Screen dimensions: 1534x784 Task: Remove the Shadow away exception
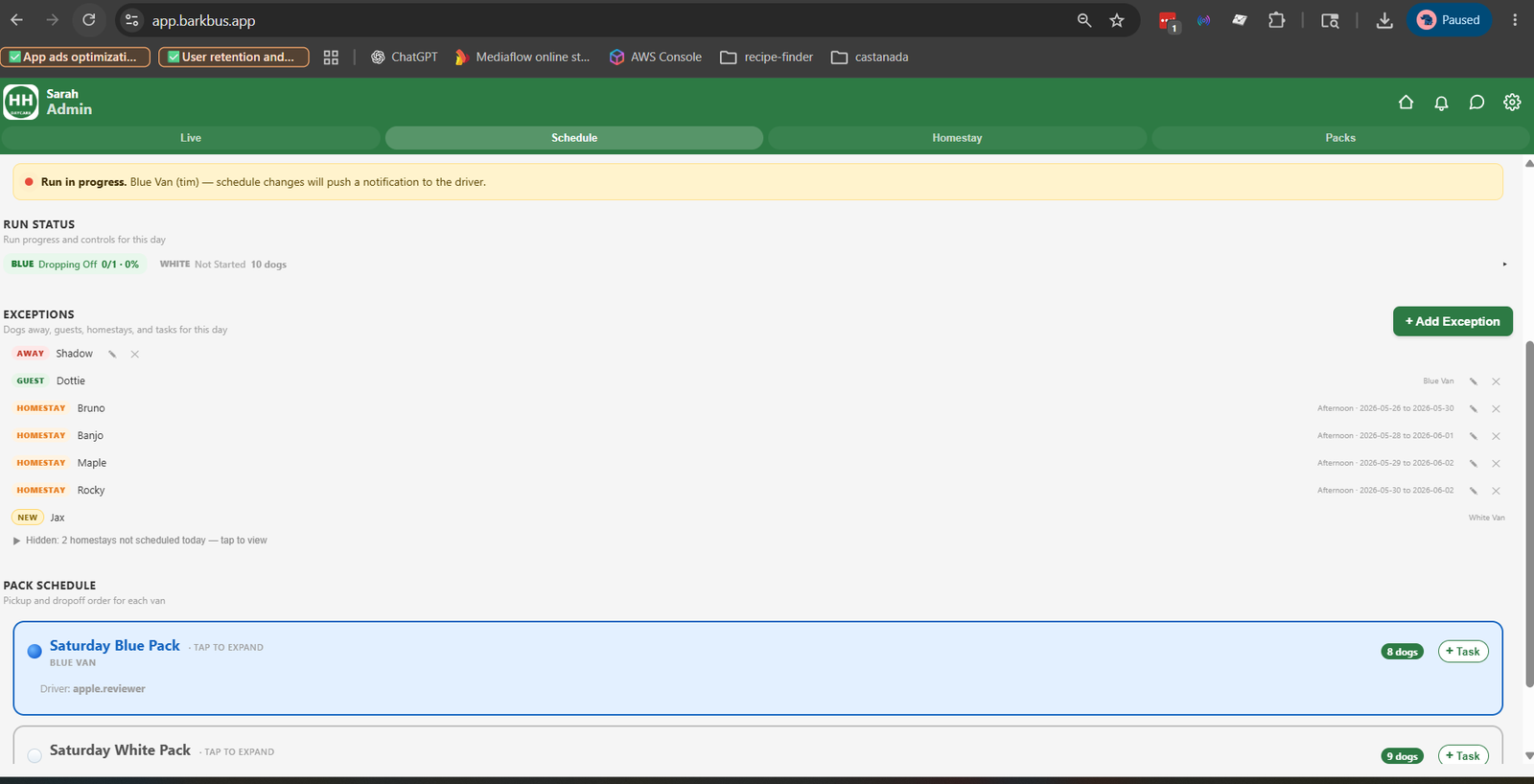point(135,354)
